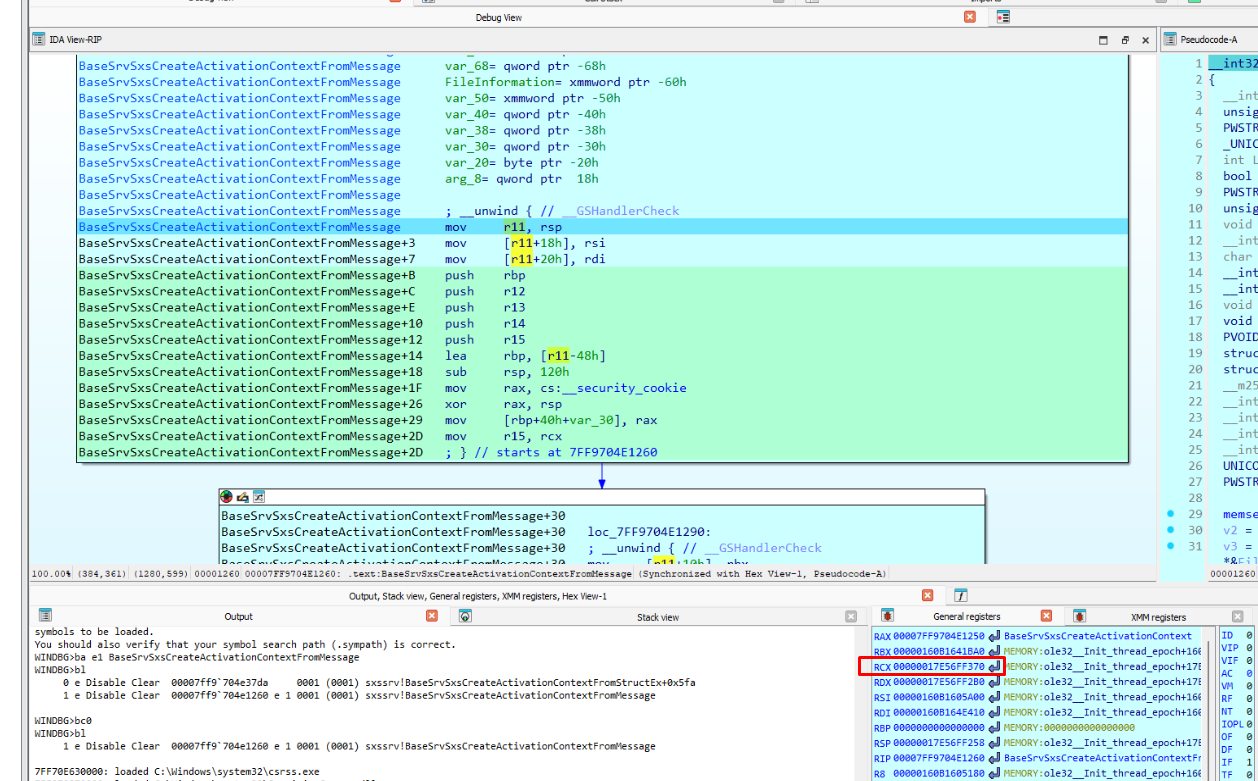Toggle breakpoint dot at pseudocode line 30
1258x781 pixels.
tap(1171, 530)
